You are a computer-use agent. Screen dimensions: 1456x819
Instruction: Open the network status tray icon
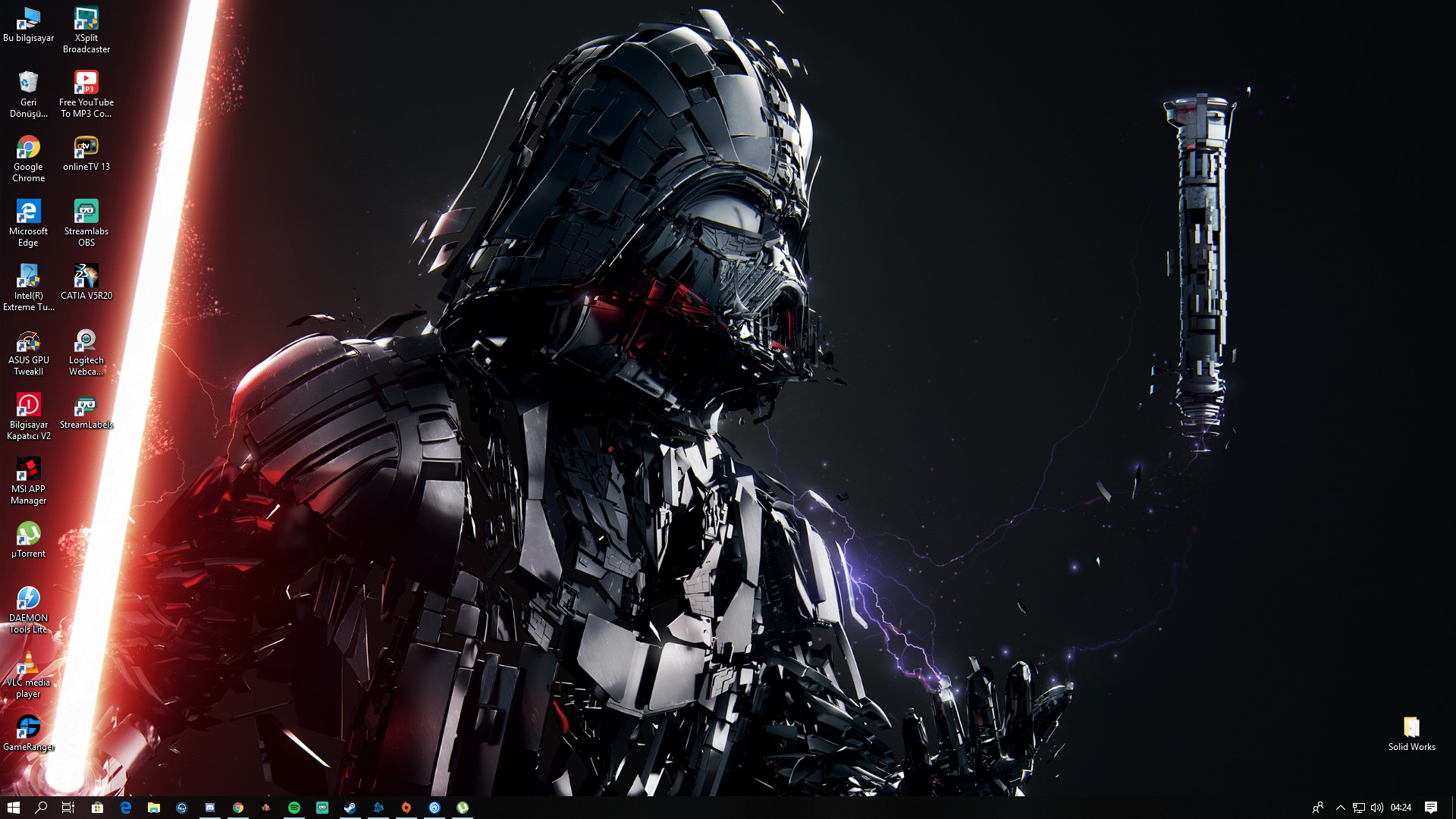coord(1359,808)
